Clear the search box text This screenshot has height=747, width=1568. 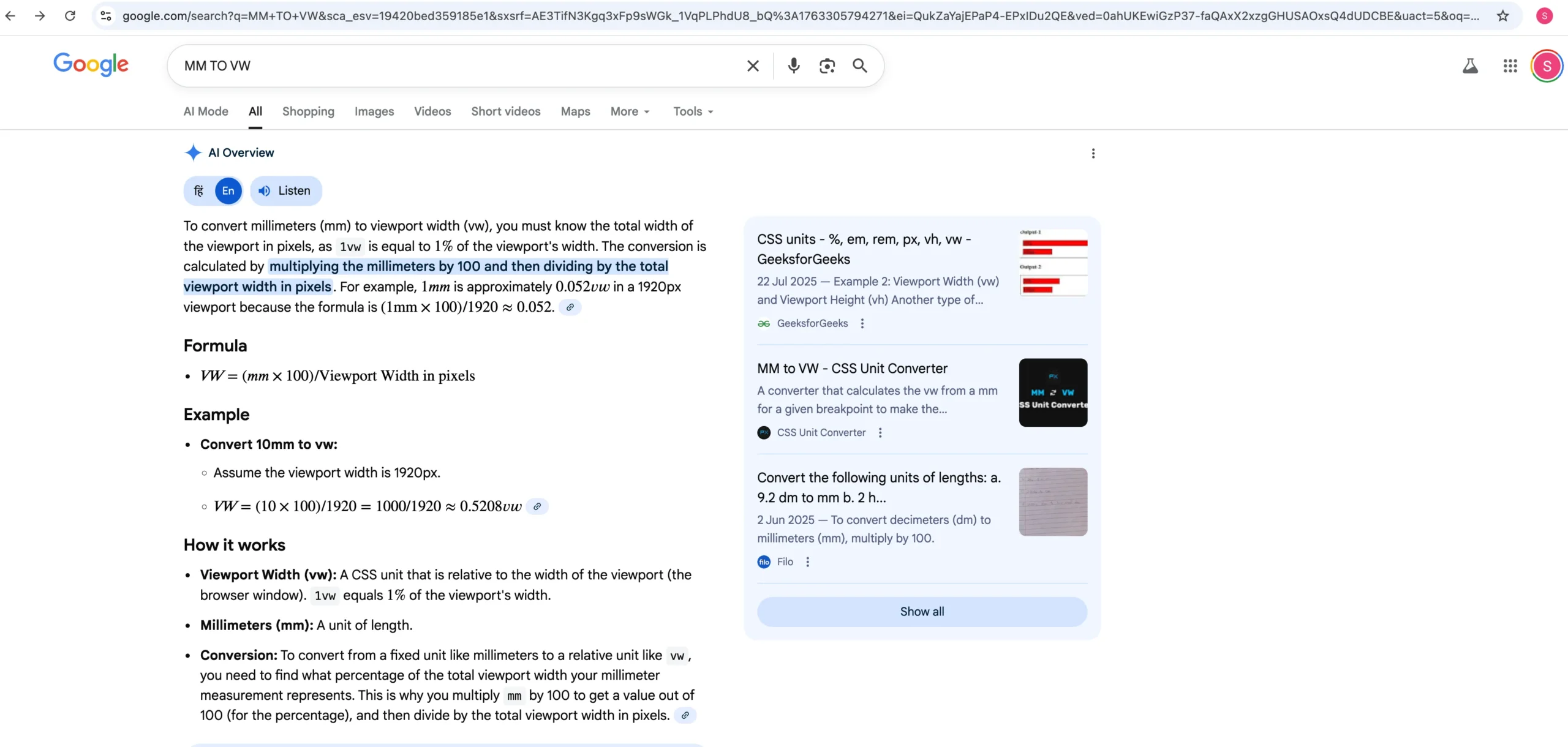[753, 66]
